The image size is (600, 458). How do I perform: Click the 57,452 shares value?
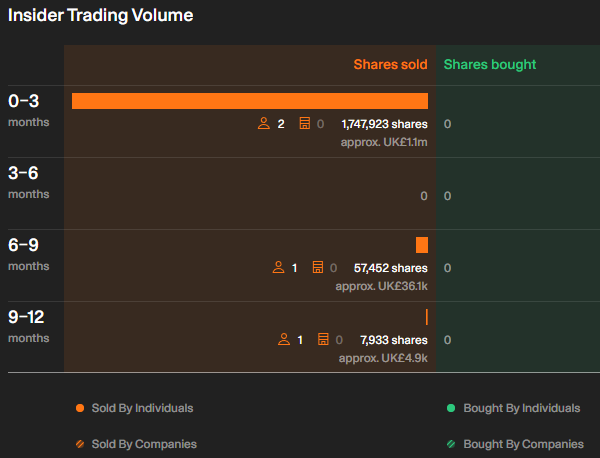[x=391, y=268]
